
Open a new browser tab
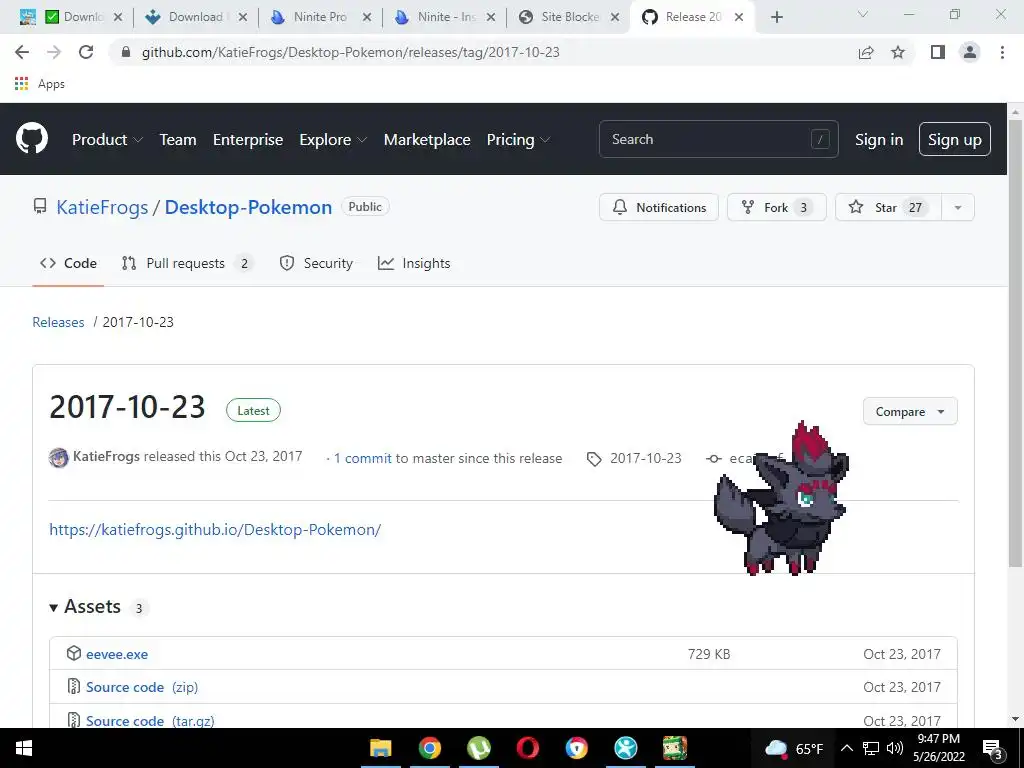point(776,17)
